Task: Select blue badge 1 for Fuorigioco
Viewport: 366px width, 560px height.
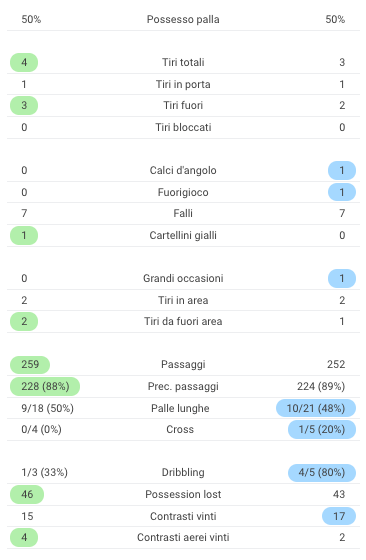Action: [x=342, y=192]
